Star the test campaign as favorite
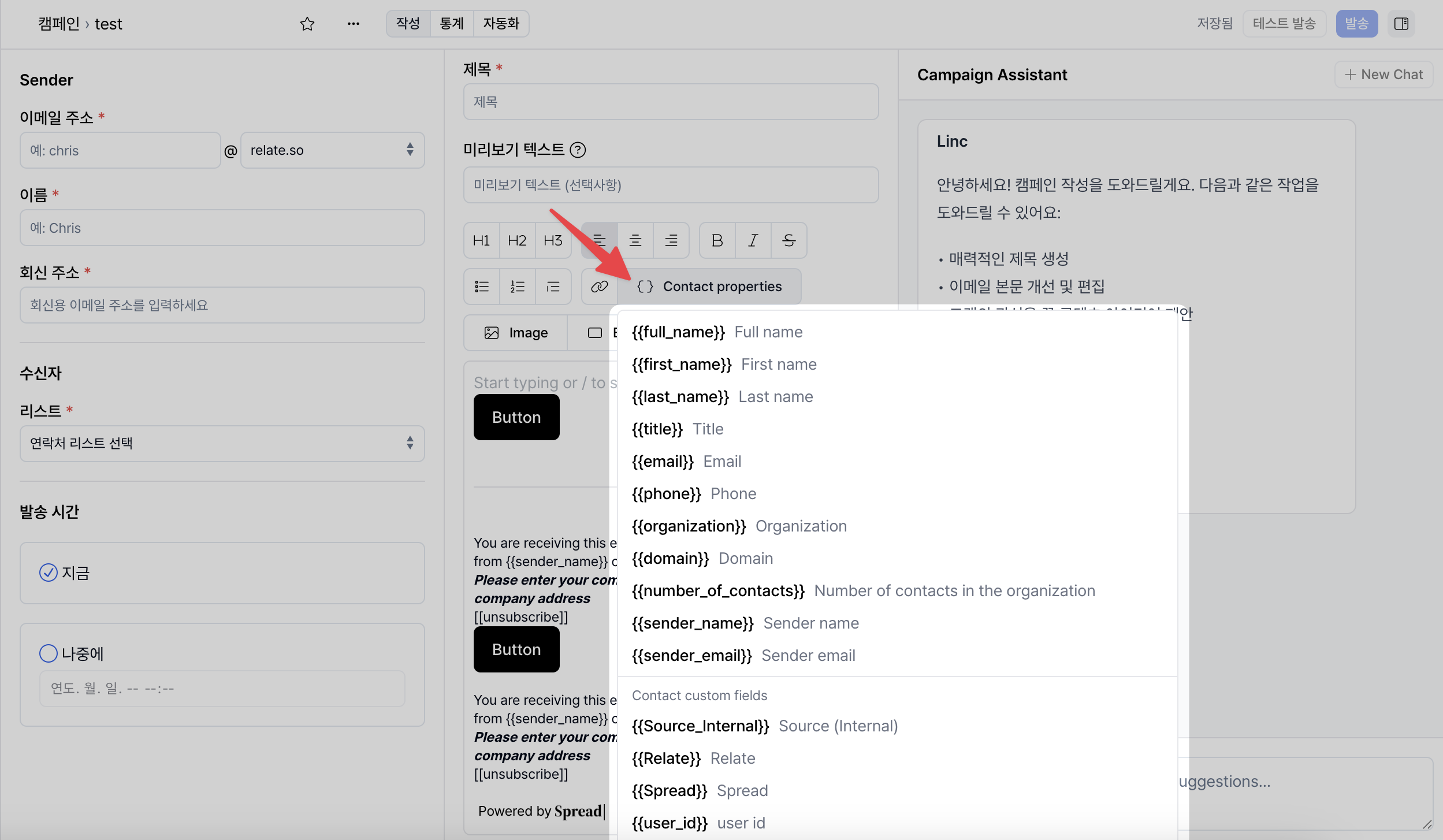This screenshot has width=1443, height=840. pos(307,24)
